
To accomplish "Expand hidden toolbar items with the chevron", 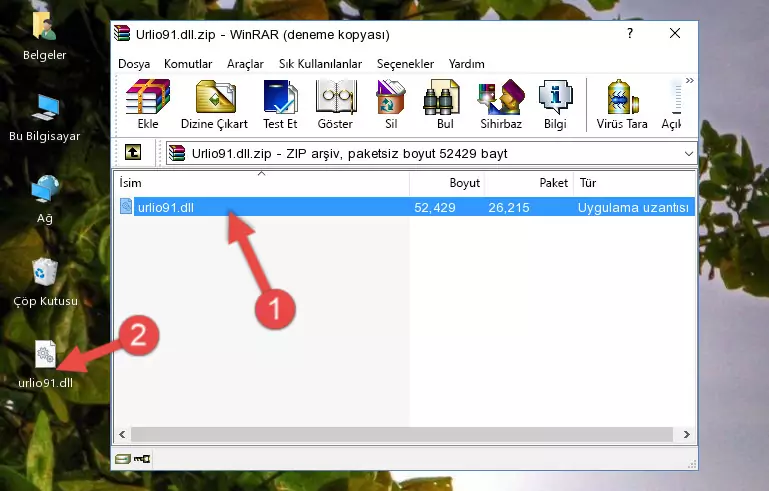I will pos(690,80).
